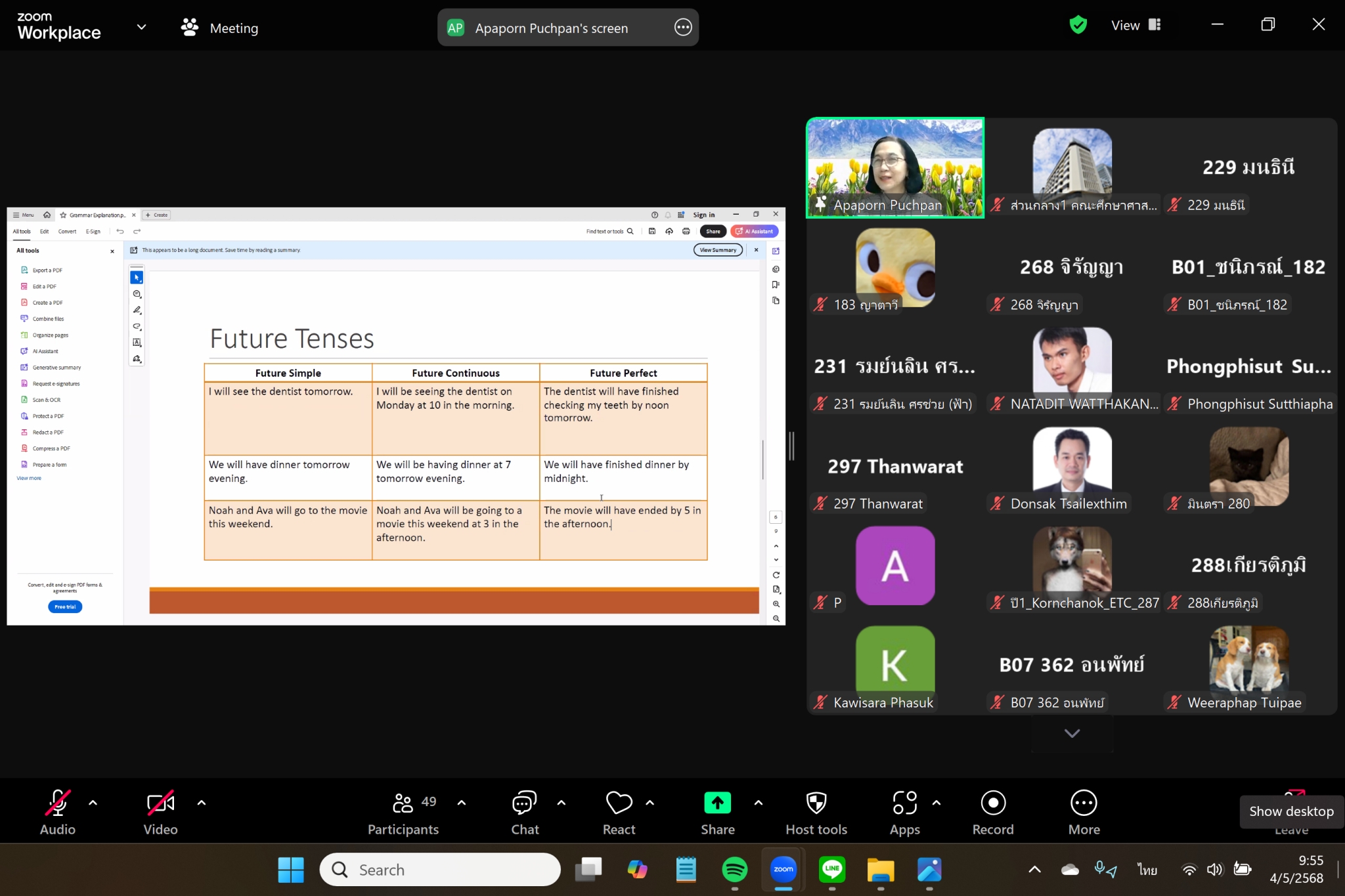Expand audio options arrow next to Audio
The width and height of the screenshot is (1345, 896).
coord(93,802)
